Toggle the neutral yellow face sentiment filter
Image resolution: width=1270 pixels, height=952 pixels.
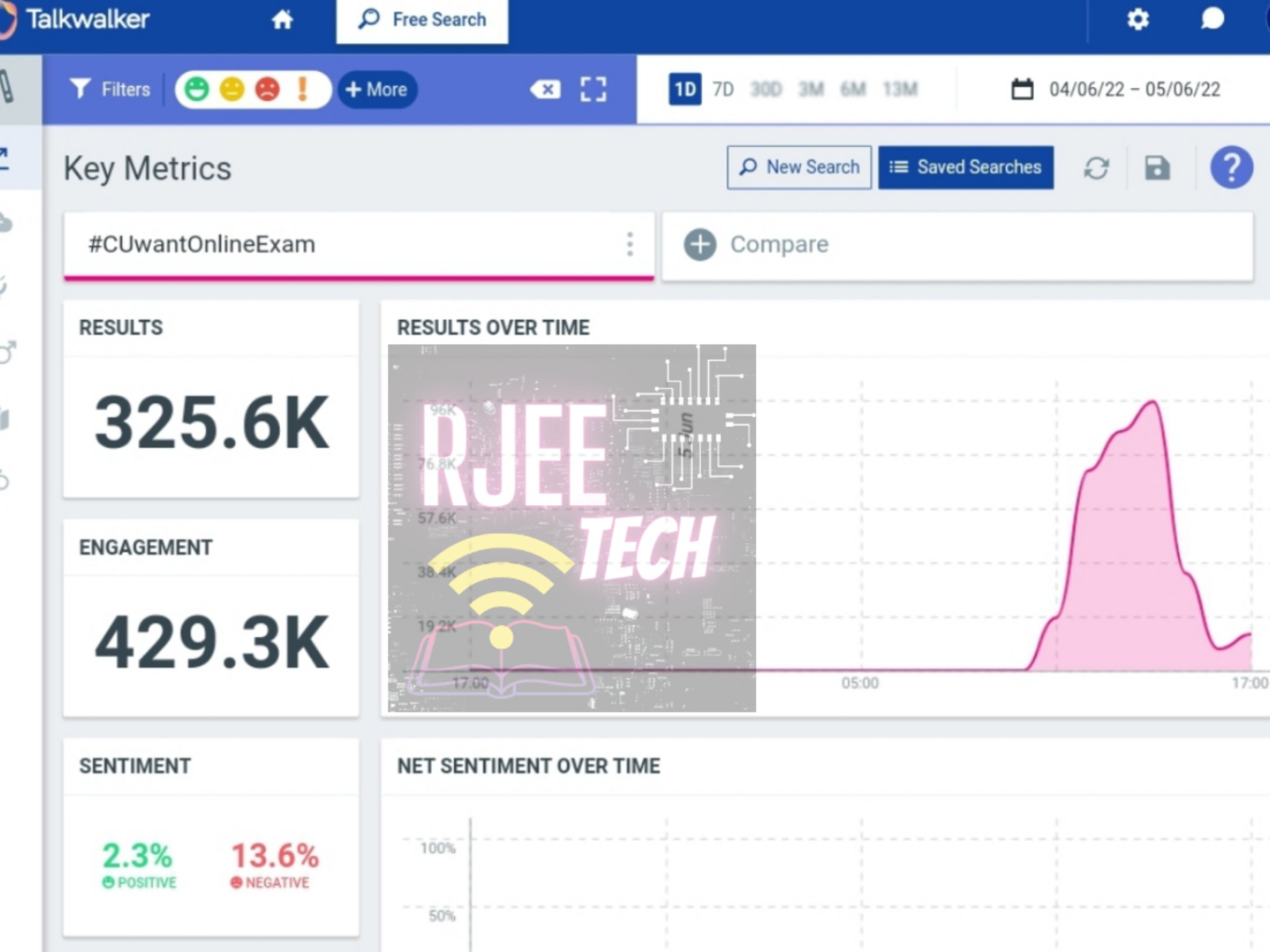(232, 89)
